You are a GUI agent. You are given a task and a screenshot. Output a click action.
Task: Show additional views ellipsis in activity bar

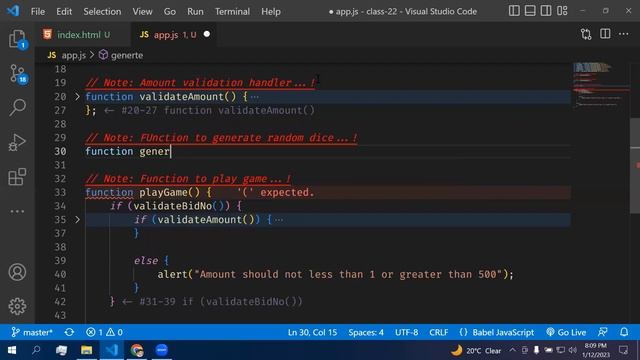[x=17, y=211]
